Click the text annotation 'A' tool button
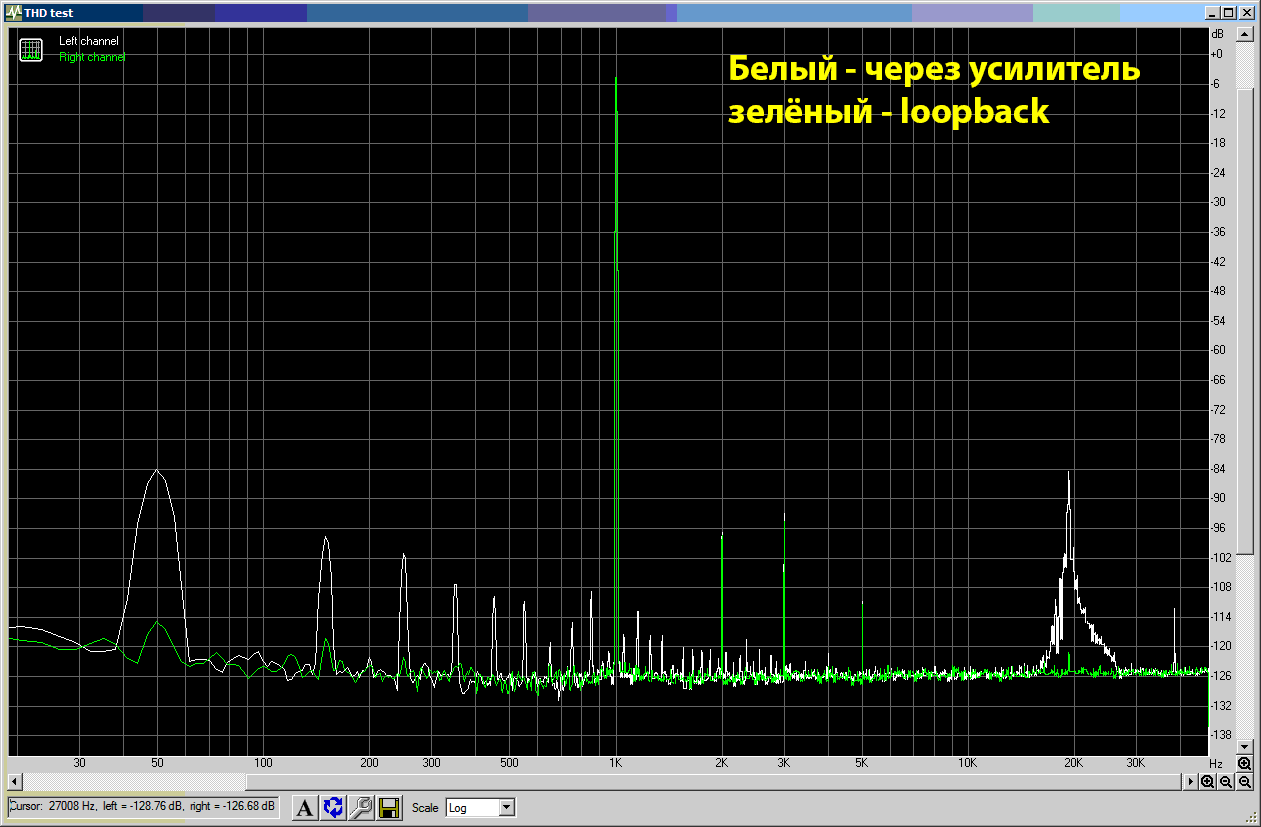This screenshot has width=1261, height=827. (x=305, y=807)
